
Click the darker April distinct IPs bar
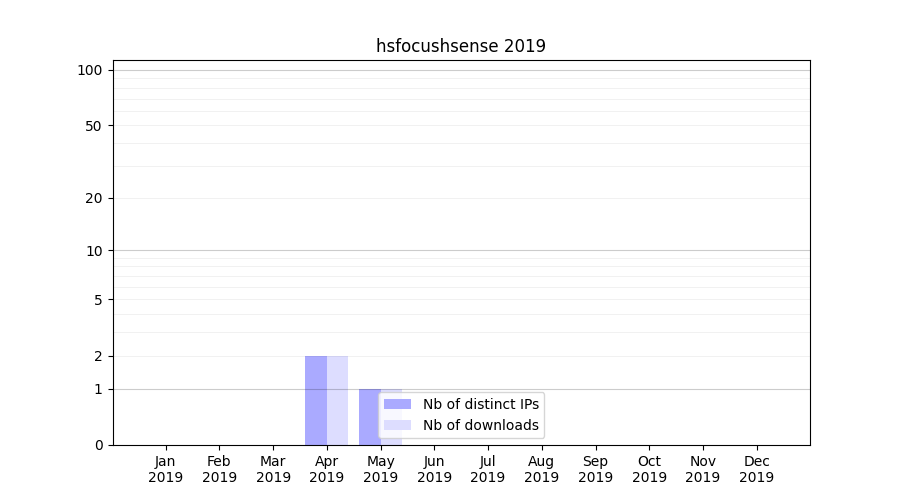316,400
